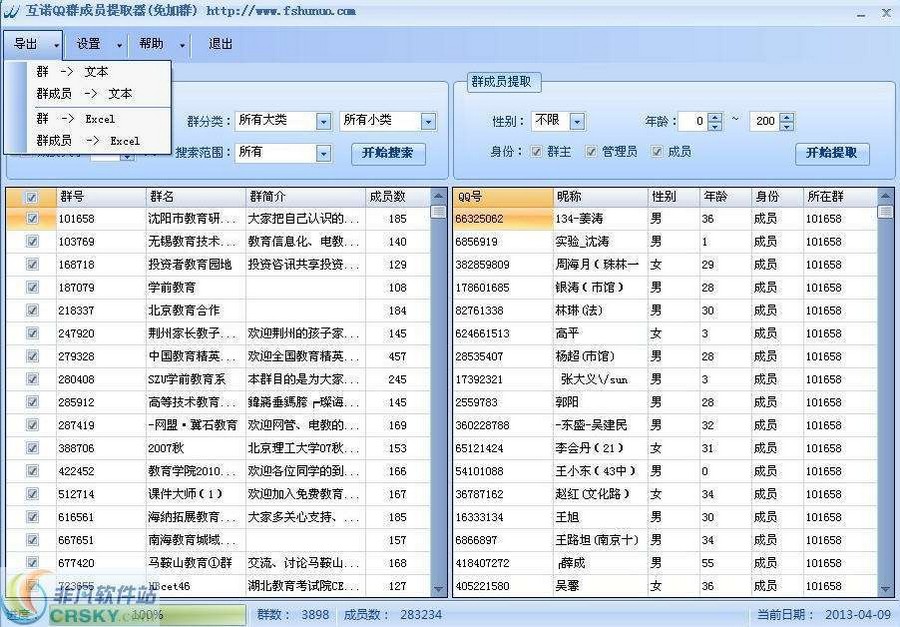Click the app logo in title bar
The width and height of the screenshot is (900, 627).
click(12, 11)
